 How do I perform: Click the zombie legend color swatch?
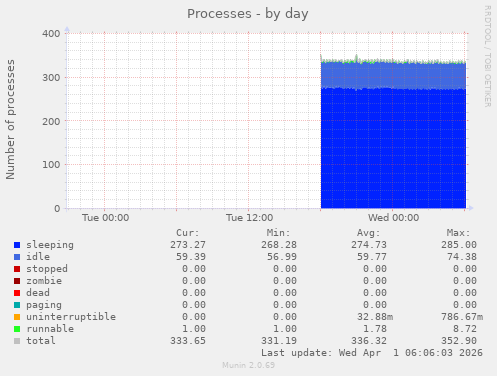(x=17, y=281)
